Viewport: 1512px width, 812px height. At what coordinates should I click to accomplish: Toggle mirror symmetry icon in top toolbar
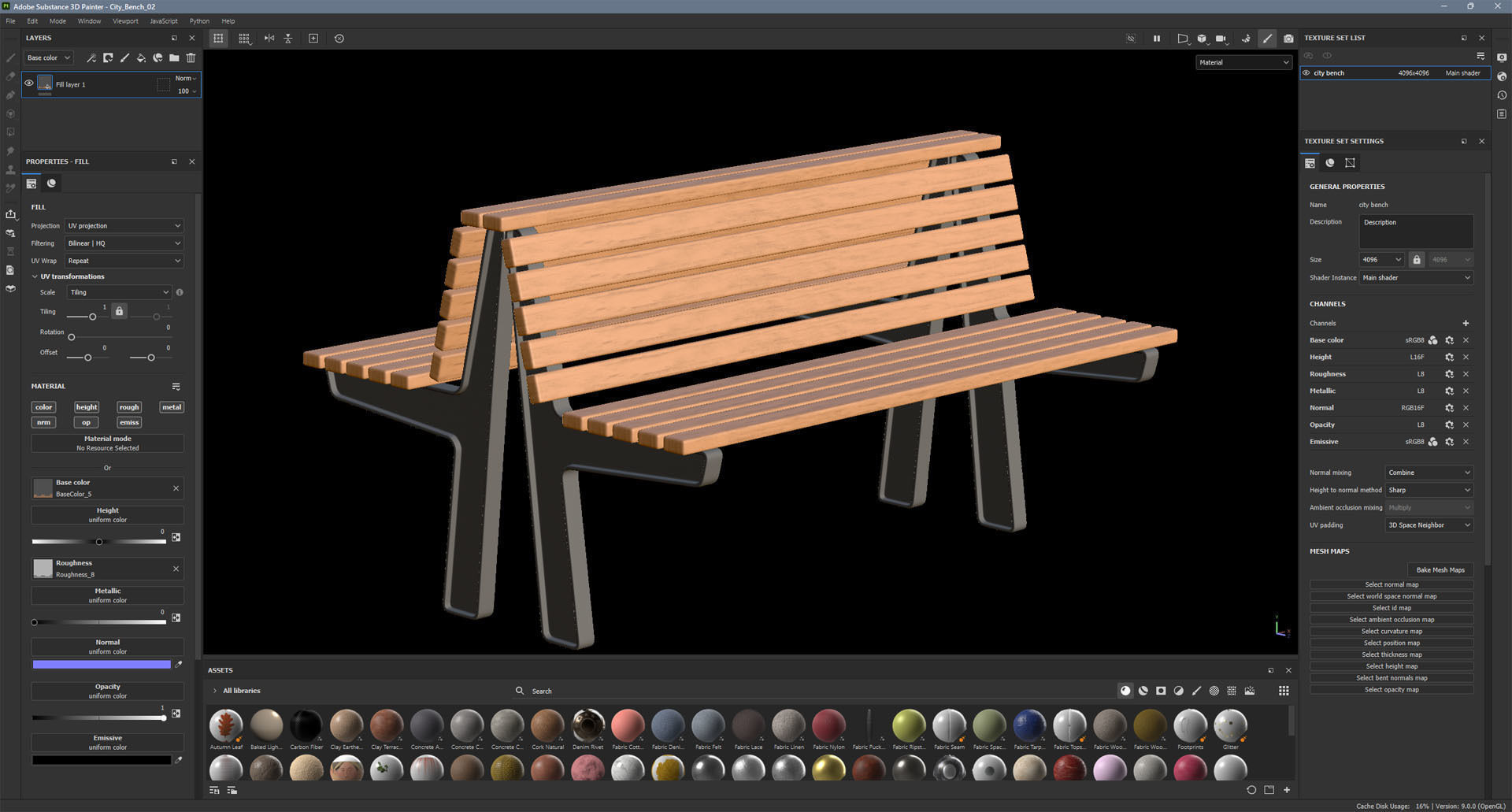[x=269, y=38]
